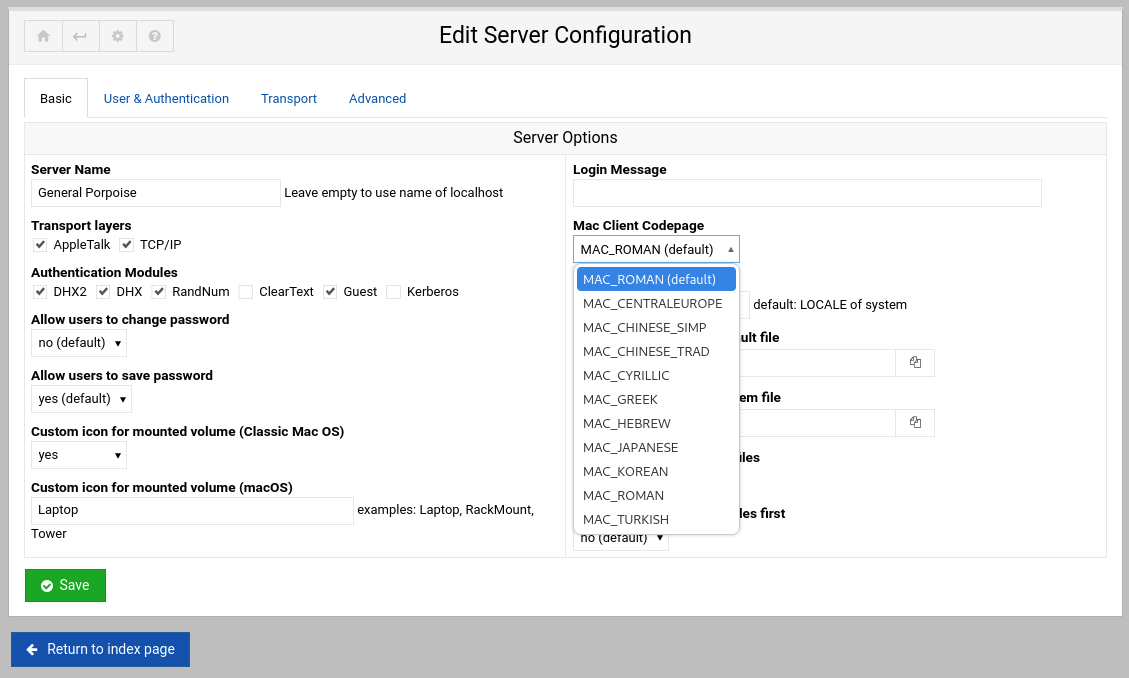
Task: Open the Allow users to save password dropdown
Action: coord(81,398)
